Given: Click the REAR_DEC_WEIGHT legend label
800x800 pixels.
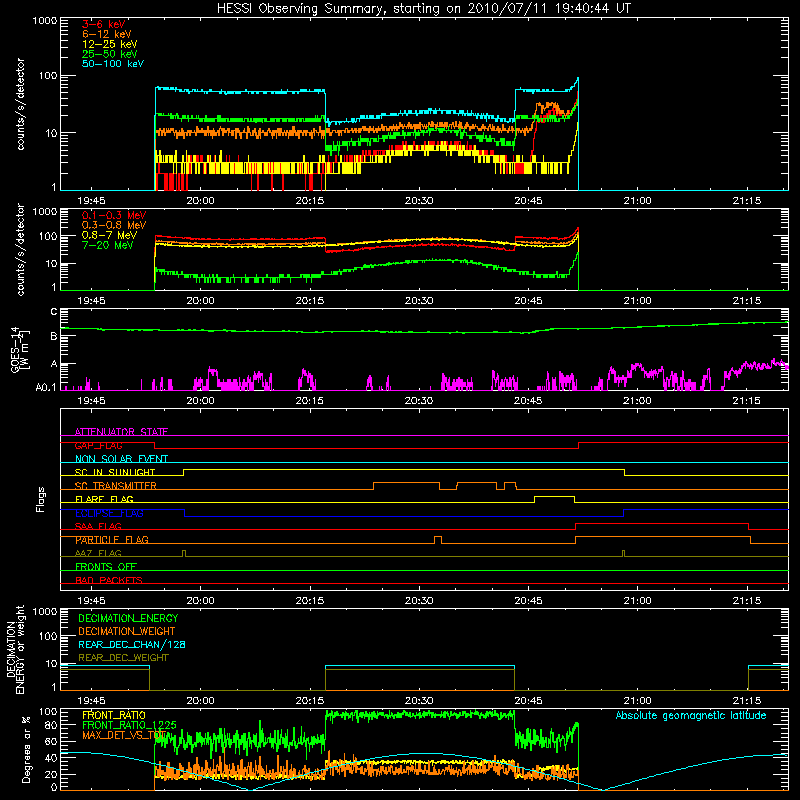Looking at the screenshot, I should 123,658.
